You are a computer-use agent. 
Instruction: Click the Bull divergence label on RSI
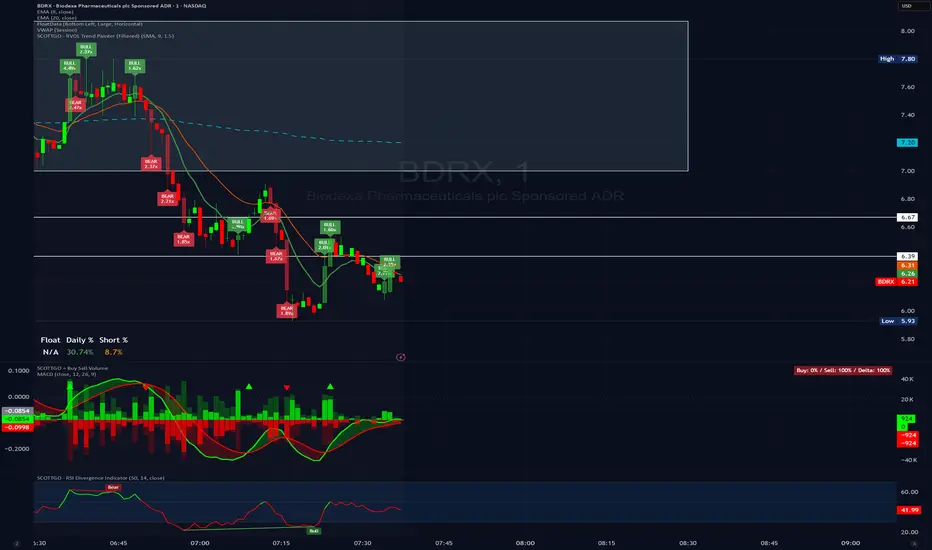(314, 531)
